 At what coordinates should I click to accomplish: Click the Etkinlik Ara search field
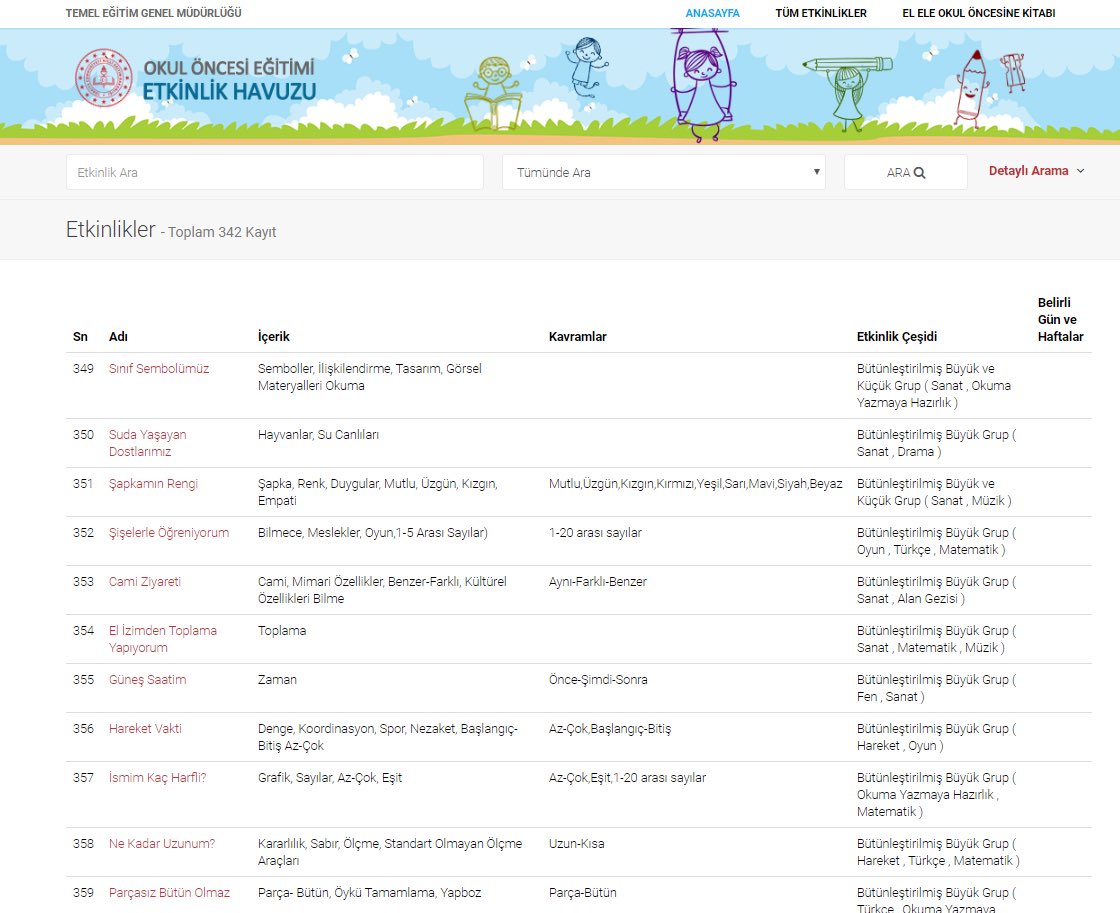point(274,172)
